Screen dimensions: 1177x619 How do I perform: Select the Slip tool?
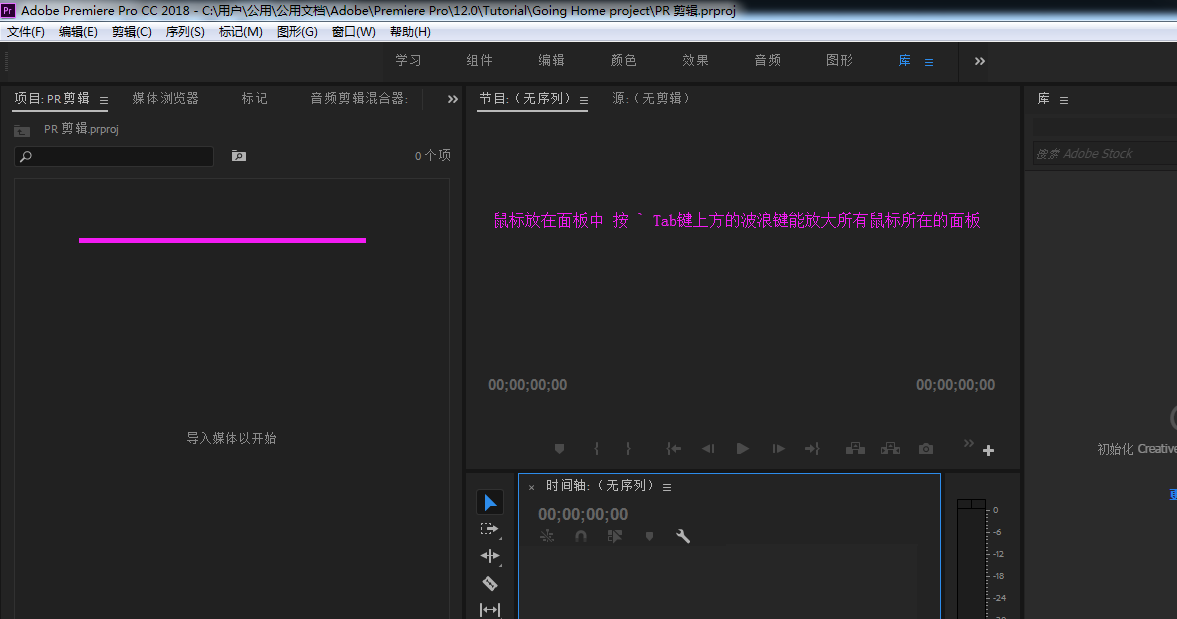[489, 610]
